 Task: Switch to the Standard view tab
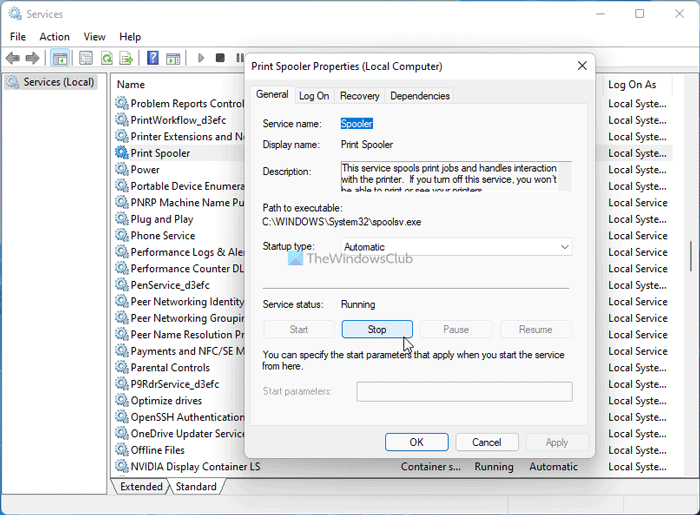196,486
